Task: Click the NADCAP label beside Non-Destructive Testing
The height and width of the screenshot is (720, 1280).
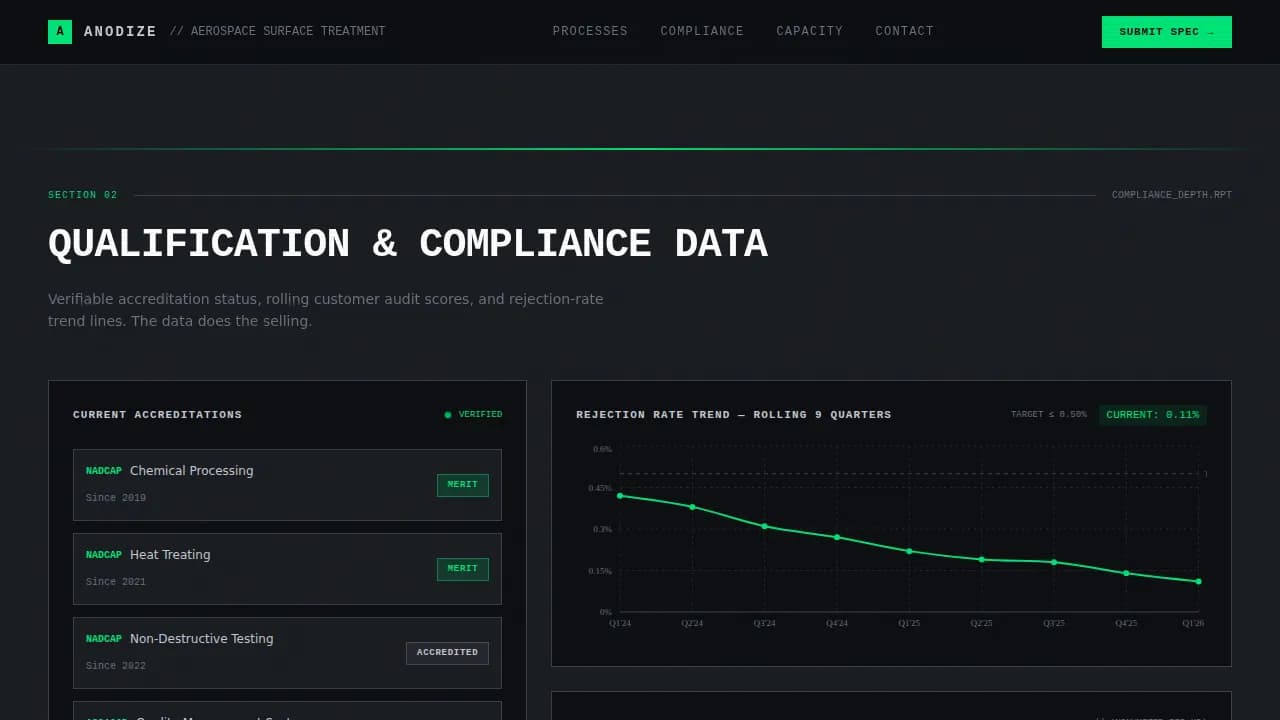Action: coord(104,639)
